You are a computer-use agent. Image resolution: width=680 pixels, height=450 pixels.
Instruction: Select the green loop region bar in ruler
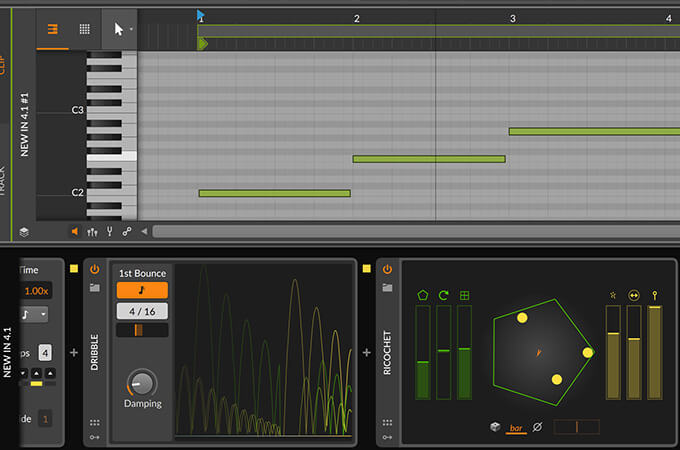pos(438,31)
